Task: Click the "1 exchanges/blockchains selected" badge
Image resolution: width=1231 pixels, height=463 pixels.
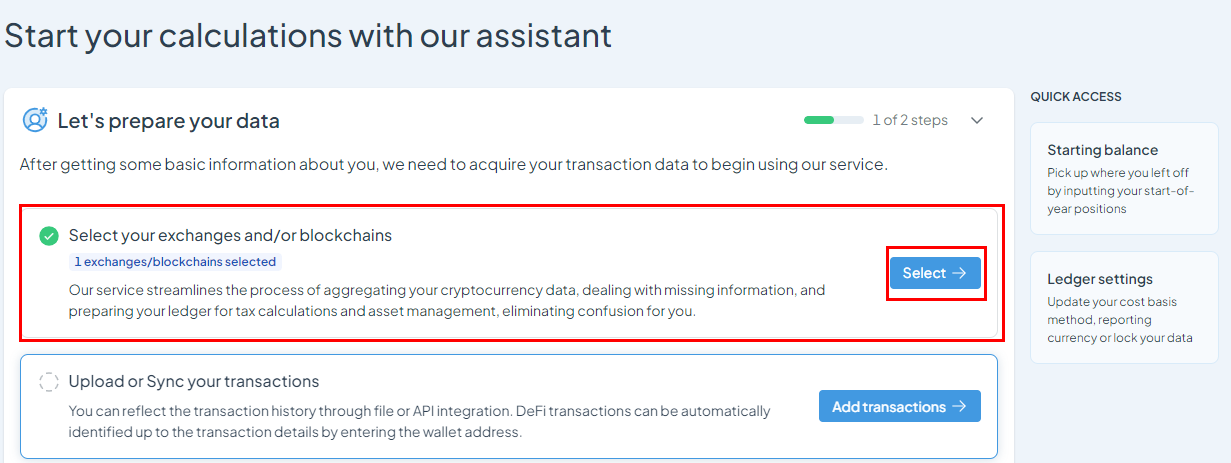Action: (x=176, y=262)
